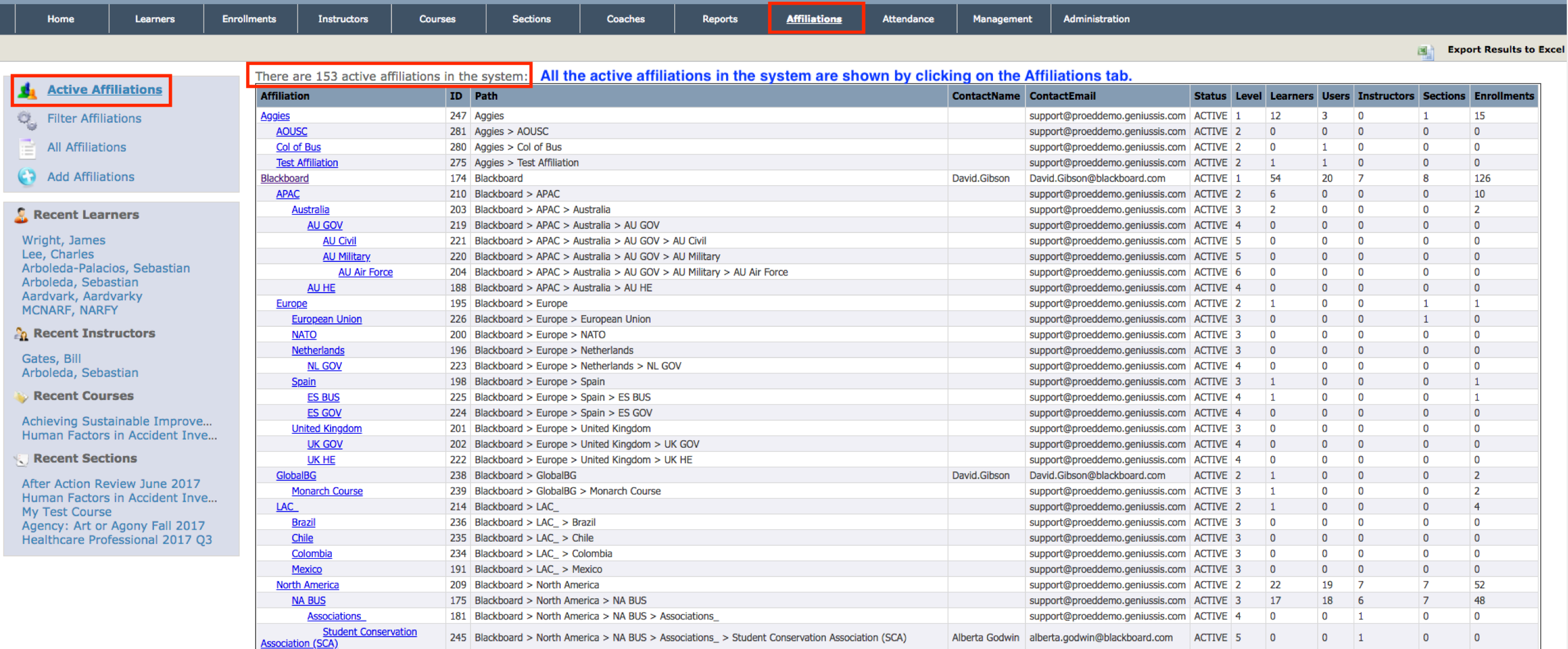Go to the Administration tab
The image size is (1568, 649).
pyautogui.click(x=1096, y=19)
